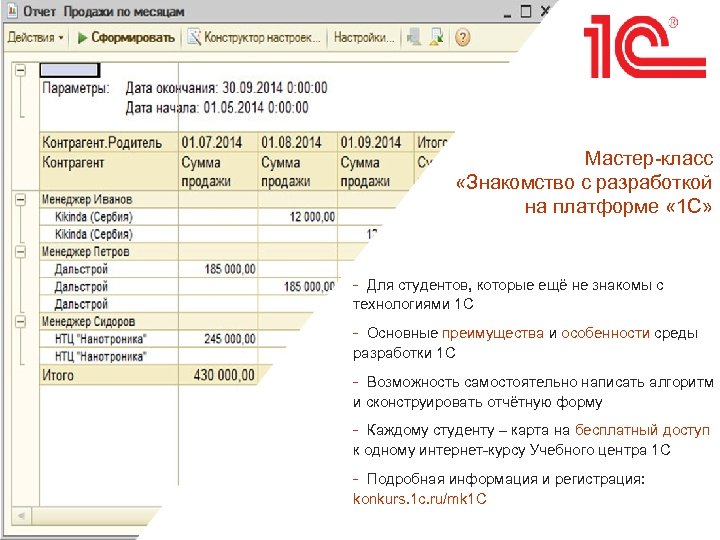
Task: Collapse the Менеджер Петров group
Action: pos(21,252)
